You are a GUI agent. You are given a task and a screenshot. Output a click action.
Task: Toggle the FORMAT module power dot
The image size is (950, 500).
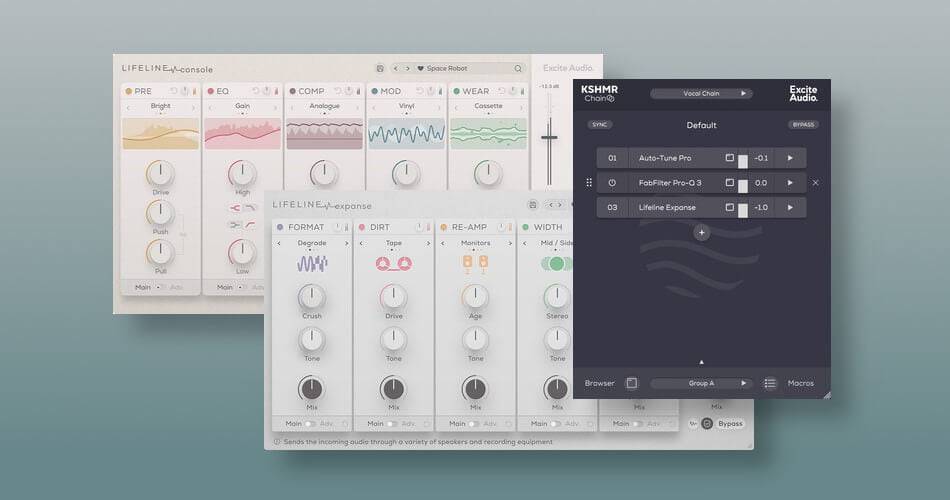point(280,227)
